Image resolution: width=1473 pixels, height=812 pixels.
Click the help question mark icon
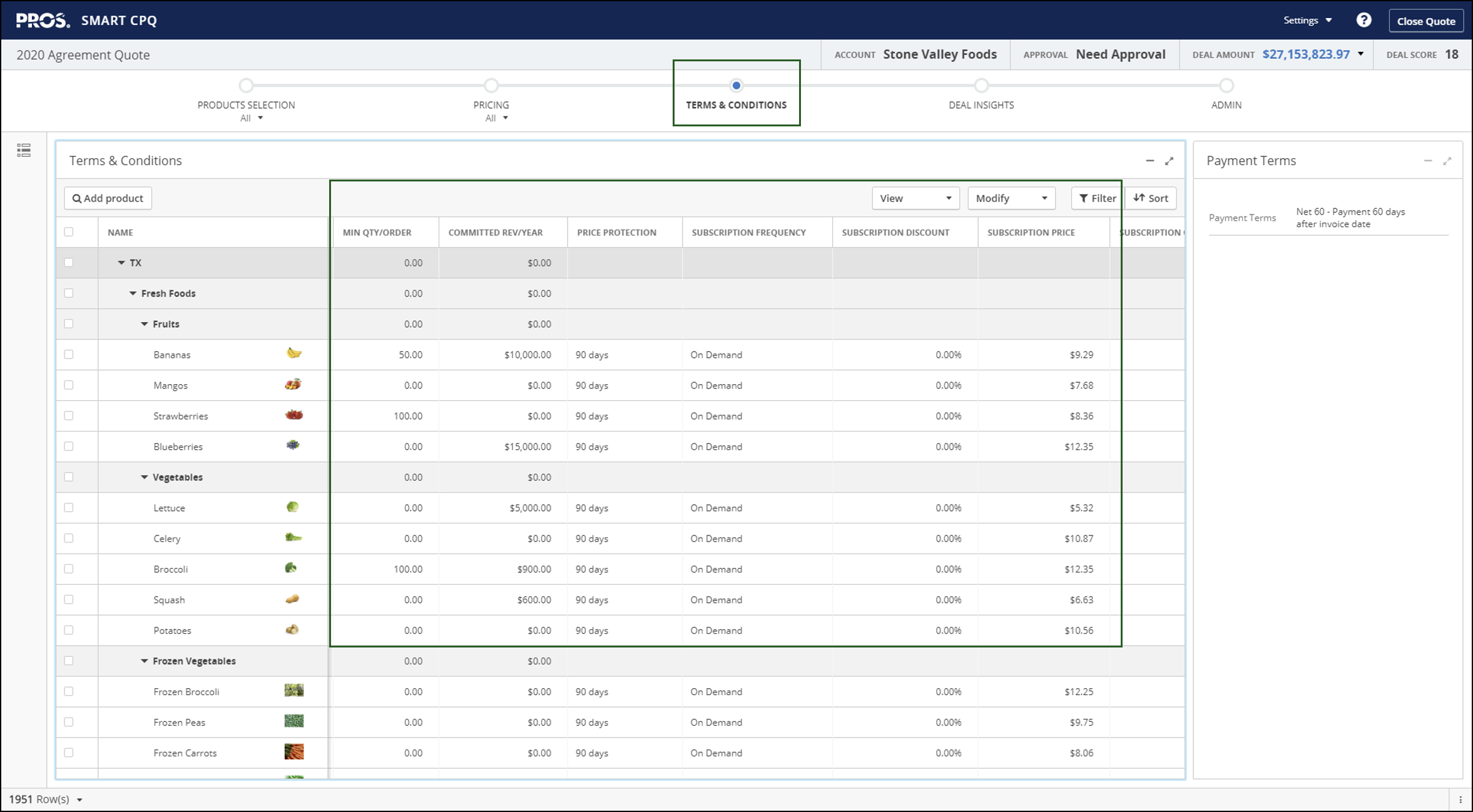point(1363,21)
